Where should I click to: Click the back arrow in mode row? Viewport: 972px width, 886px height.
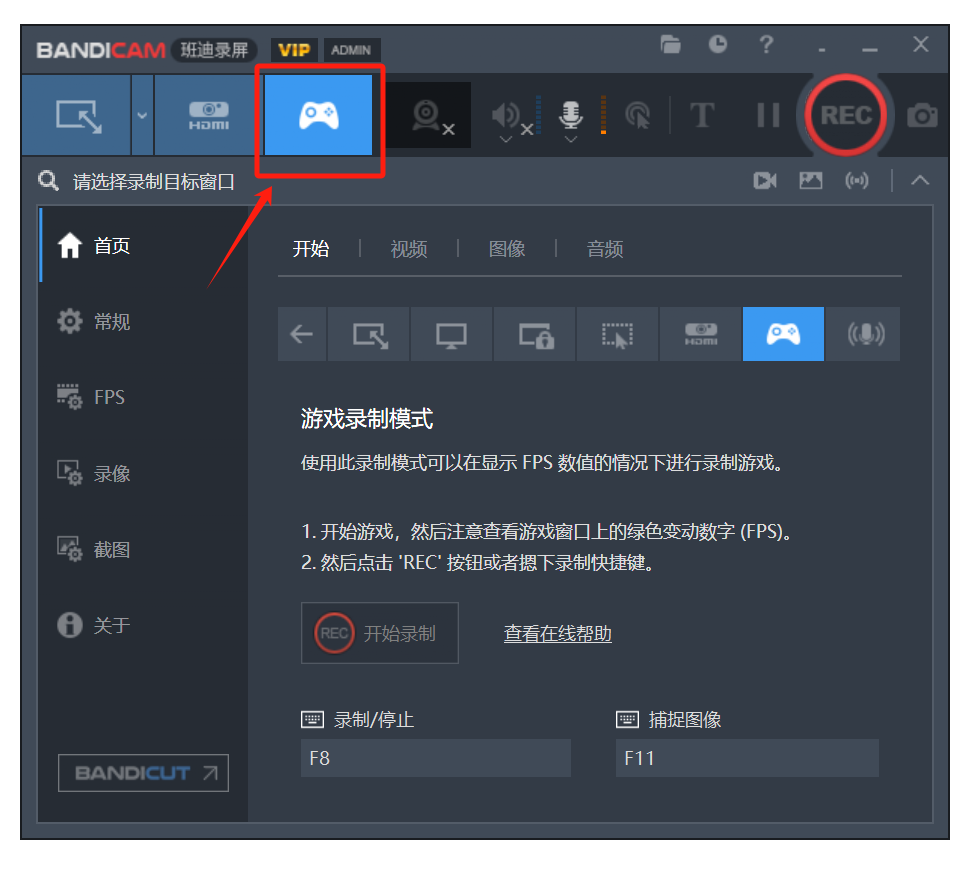tap(302, 334)
